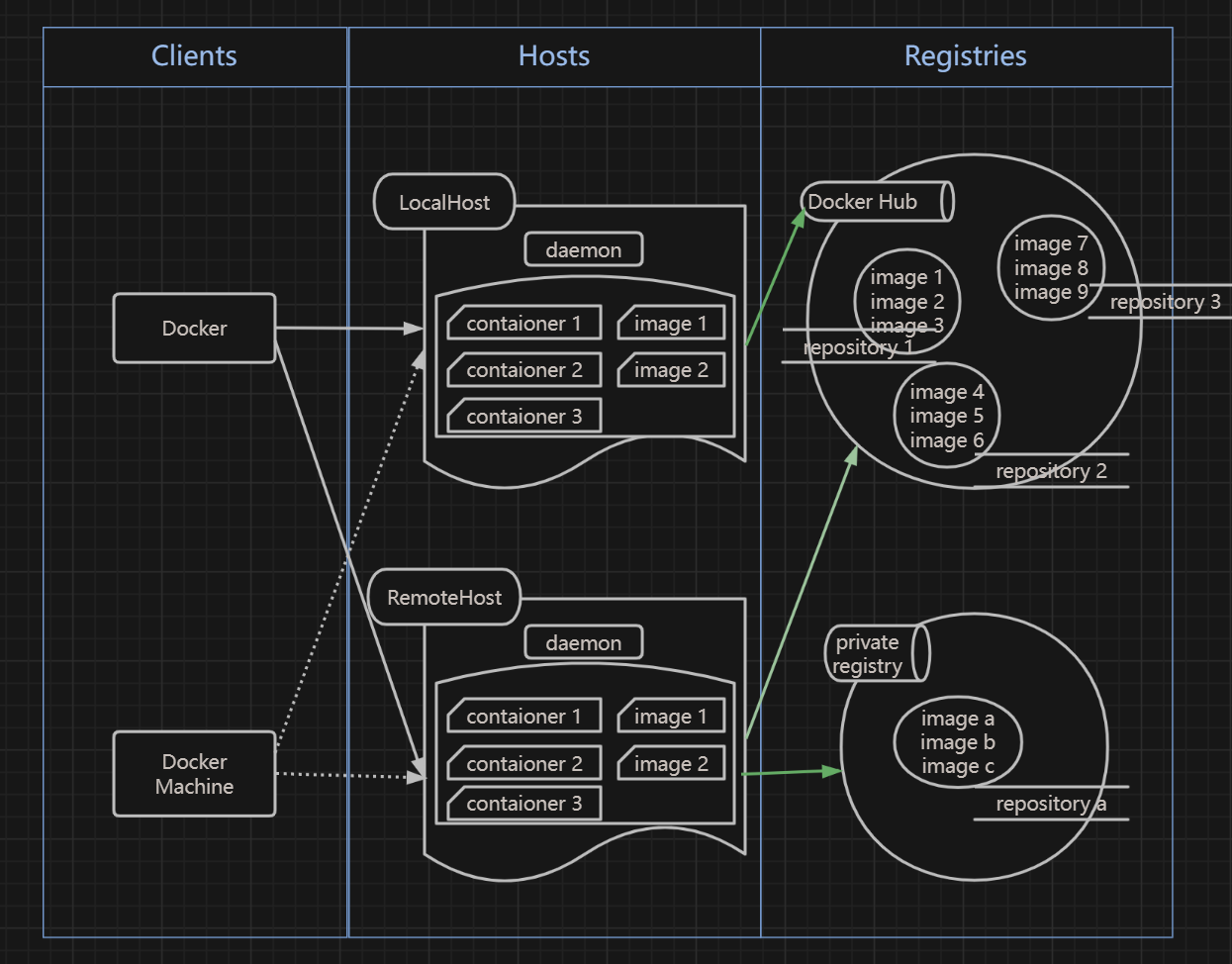Screen dimensions: 1232x964
Task: Click the Docker Machine client box
Action: 194,774
